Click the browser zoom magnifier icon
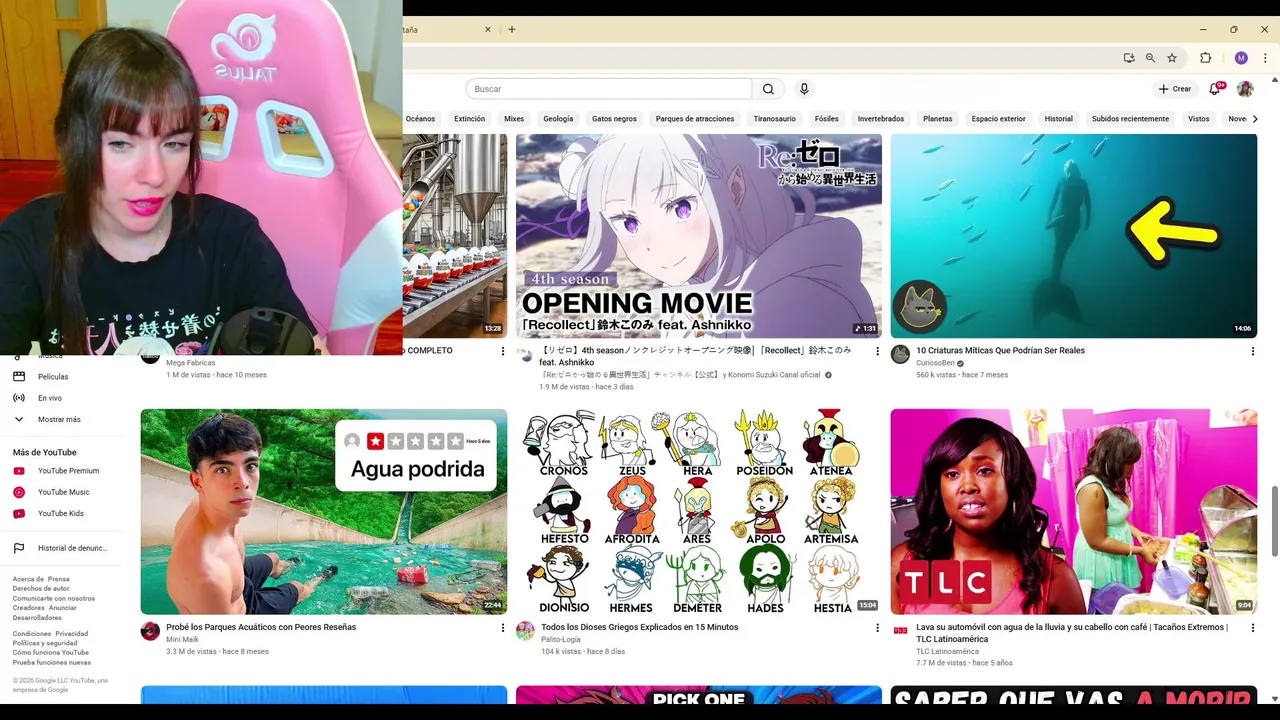 click(1150, 58)
